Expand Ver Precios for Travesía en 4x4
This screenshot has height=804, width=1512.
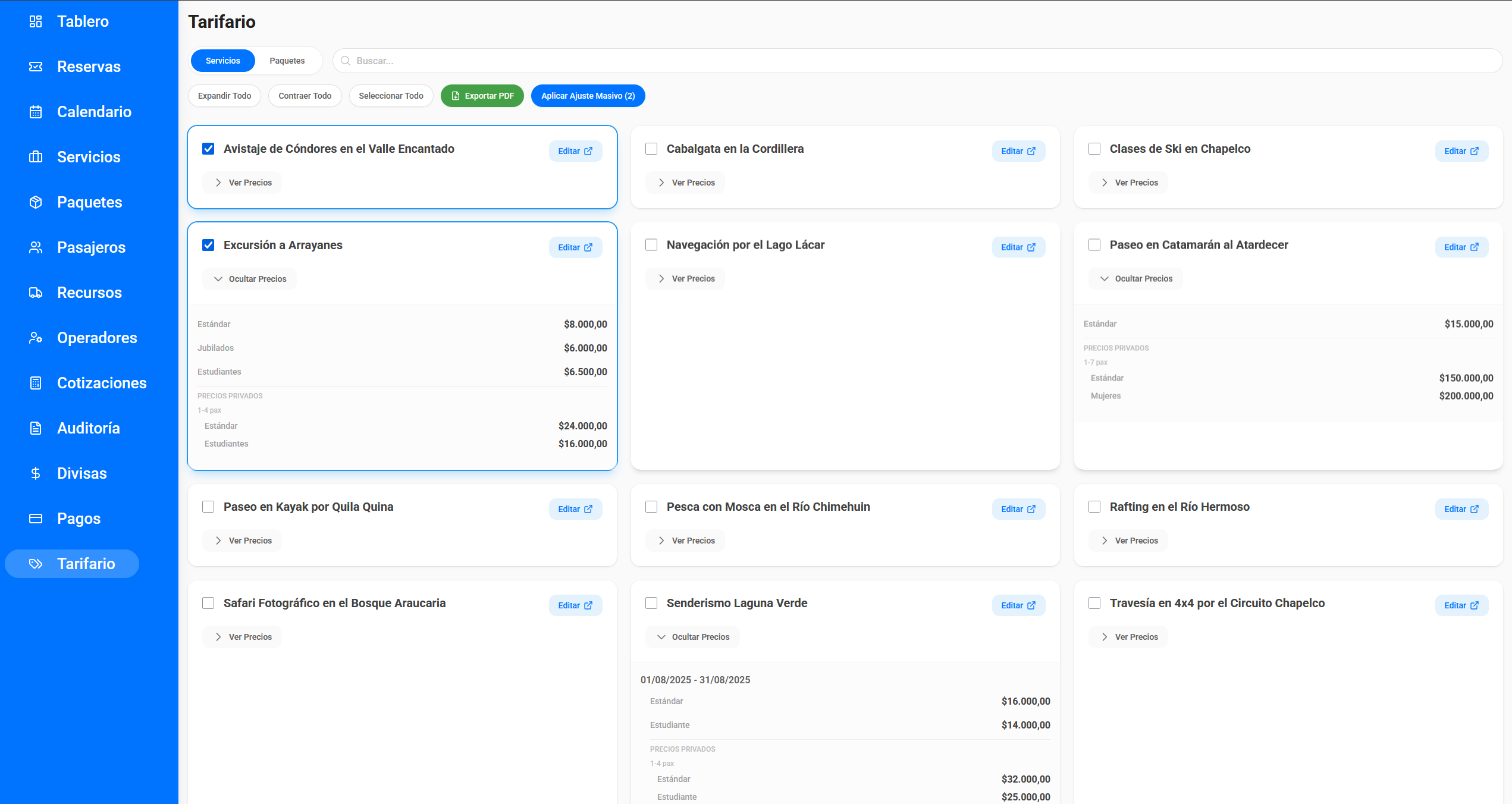coord(1128,637)
